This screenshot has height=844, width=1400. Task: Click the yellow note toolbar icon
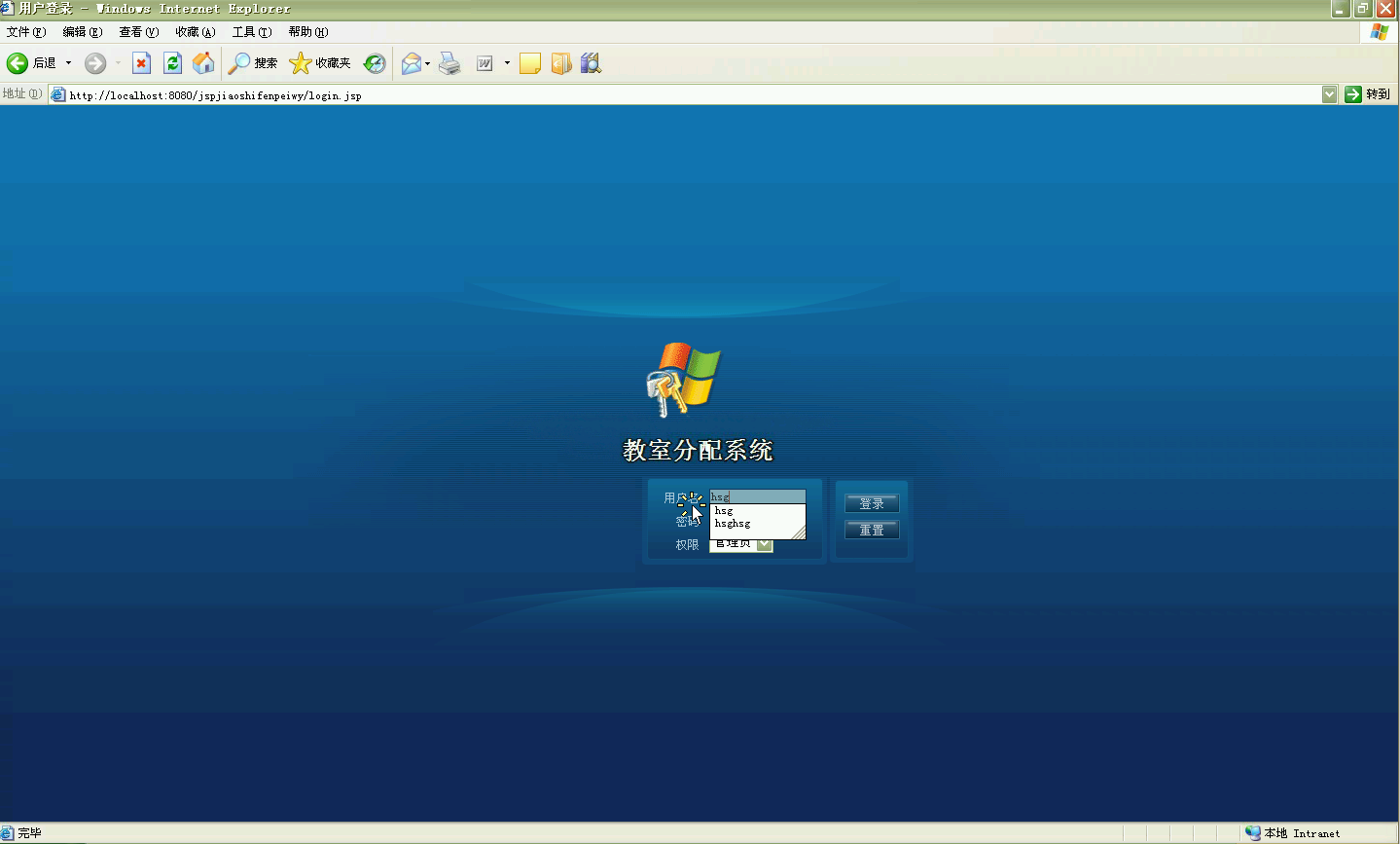(530, 63)
